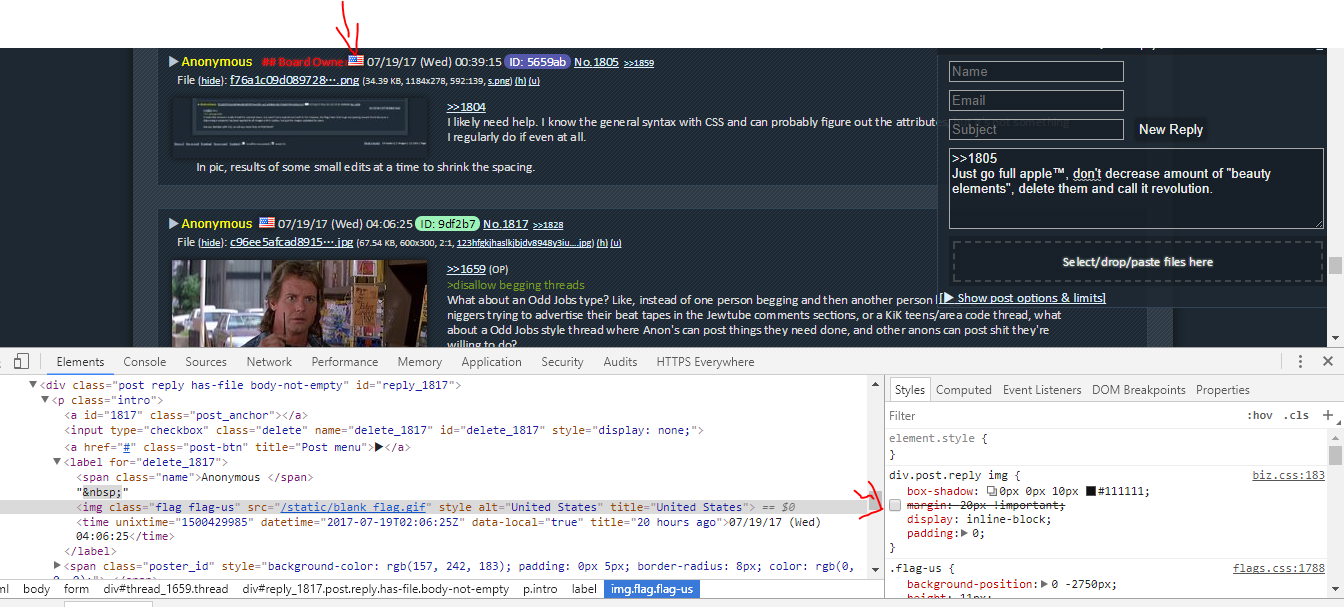Viewport: 1344px width, 607px height.
Task: Focus the Email field in reply form
Action: [x=1036, y=100]
